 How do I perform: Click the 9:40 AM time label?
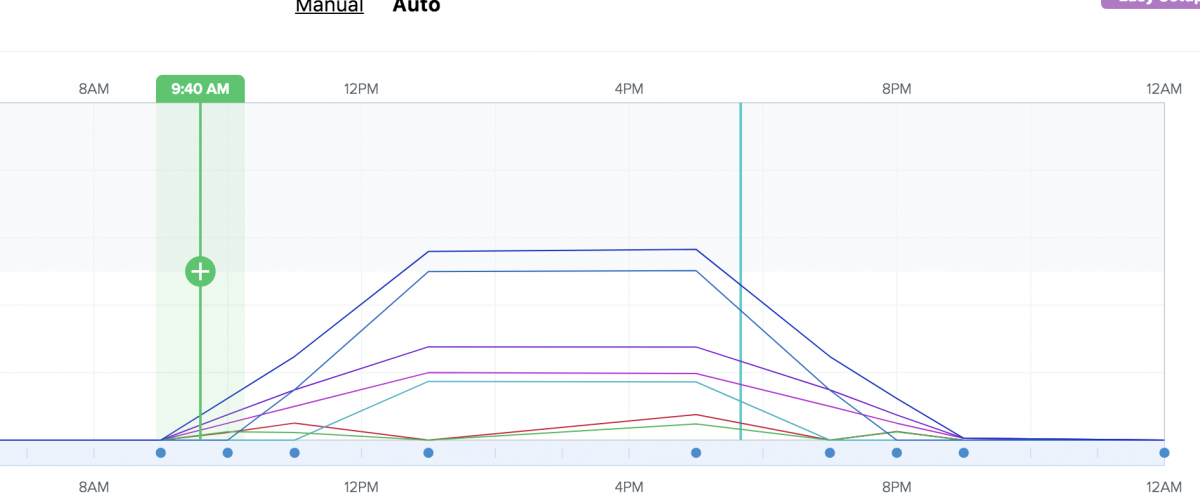[200, 89]
